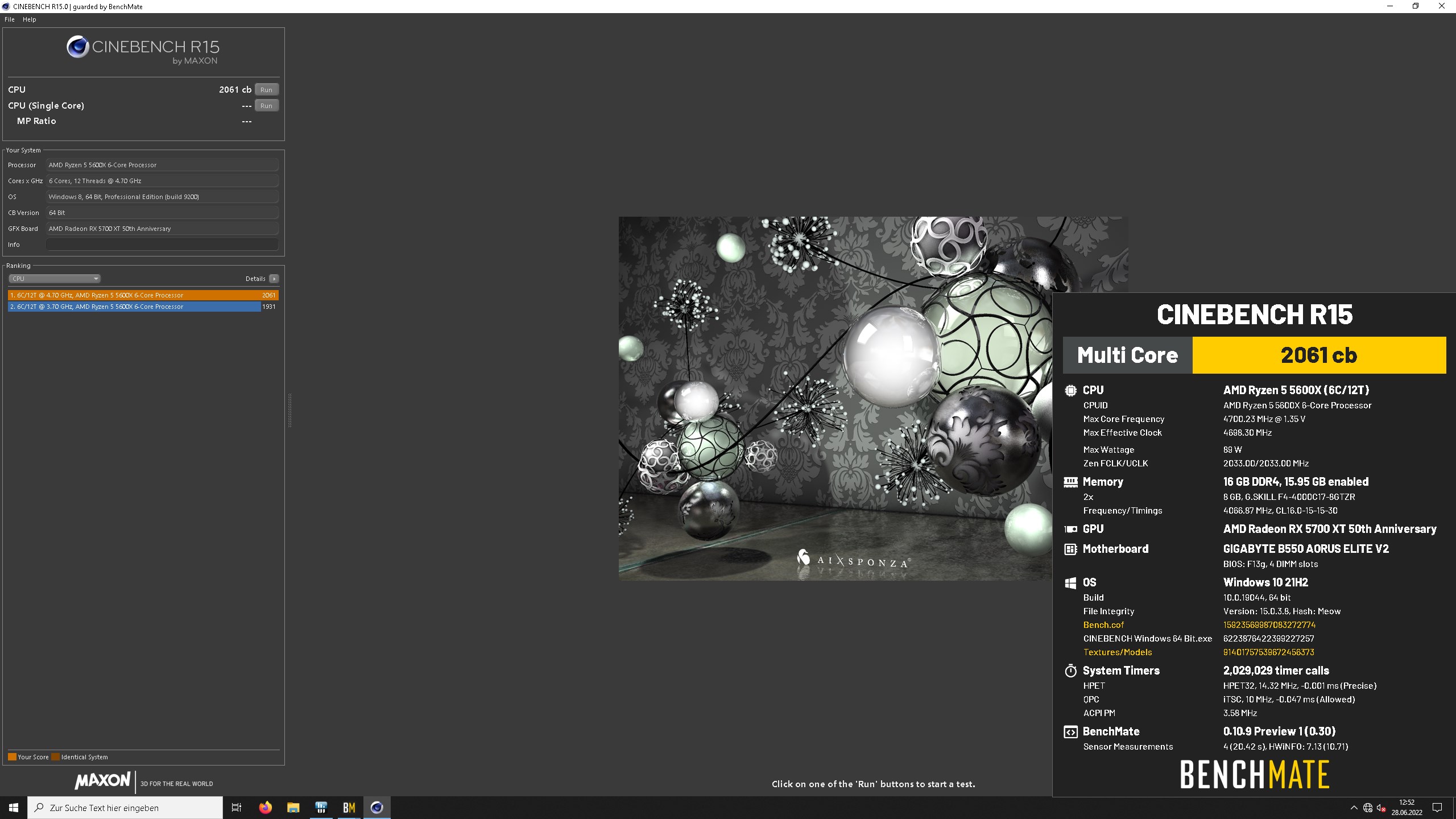Open the Windows notification center
Screen dimensions: 1456x819
click(1437, 808)
